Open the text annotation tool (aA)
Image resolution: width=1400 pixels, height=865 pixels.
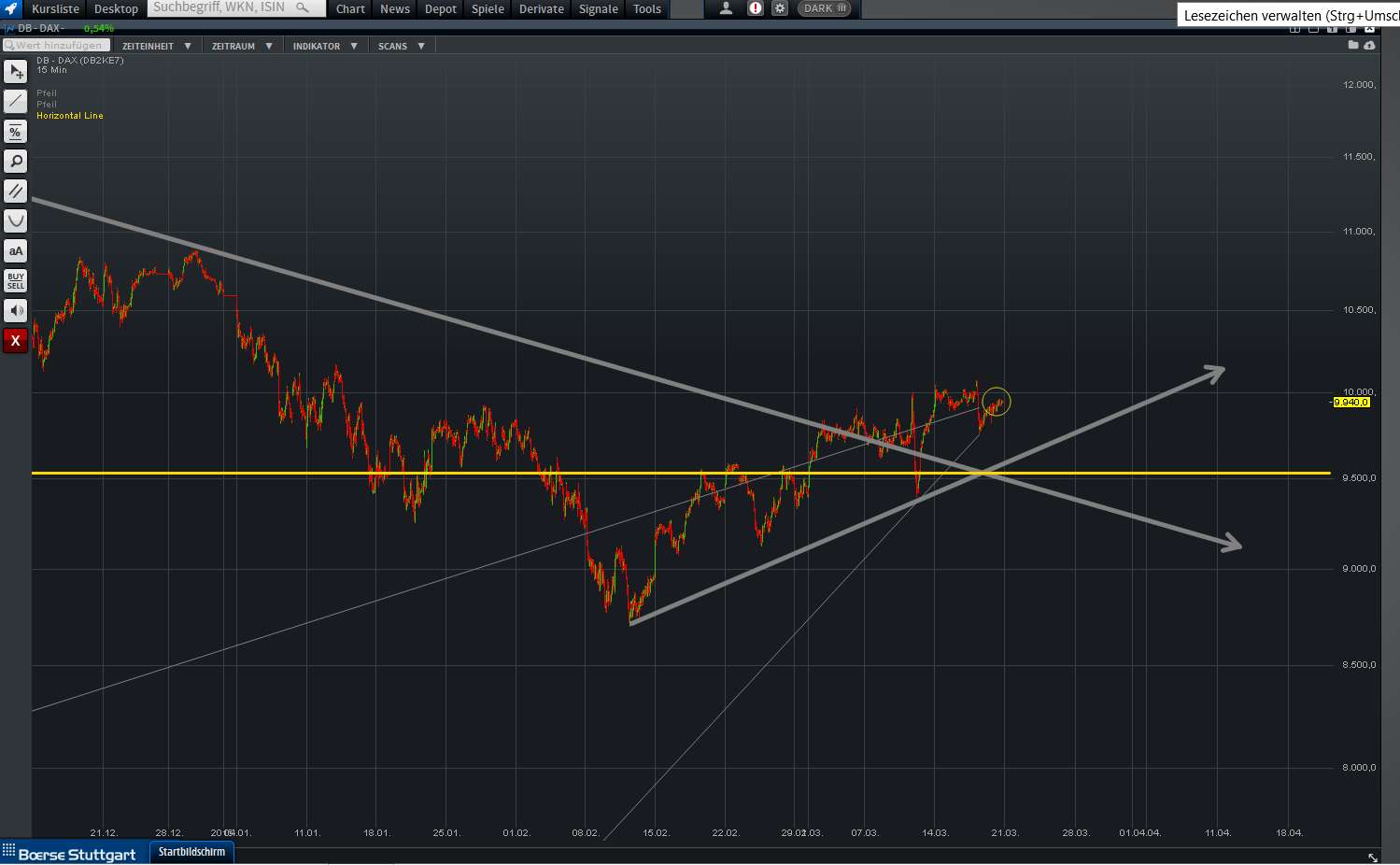(x=15, y=250)
